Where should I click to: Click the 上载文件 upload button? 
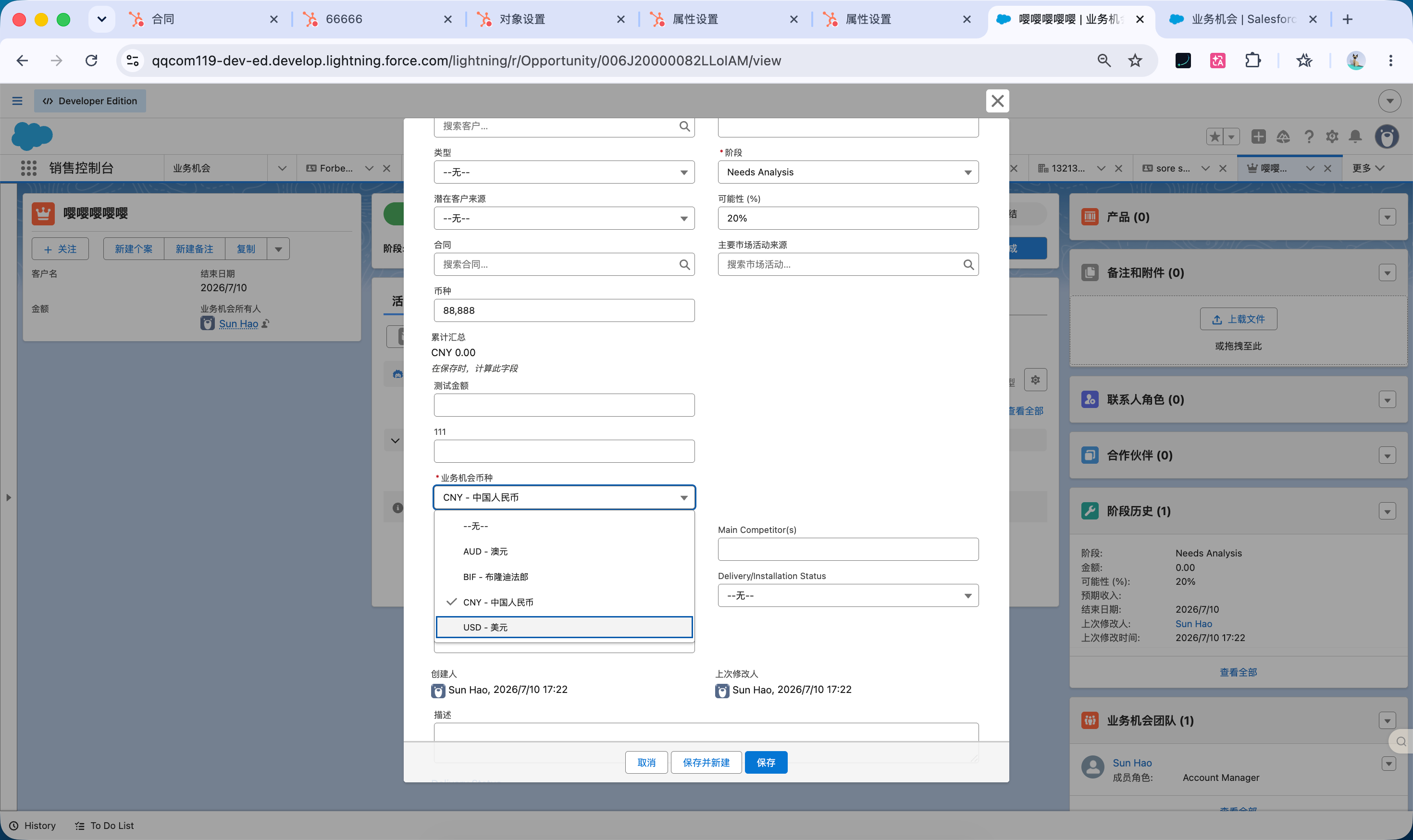1238,319
